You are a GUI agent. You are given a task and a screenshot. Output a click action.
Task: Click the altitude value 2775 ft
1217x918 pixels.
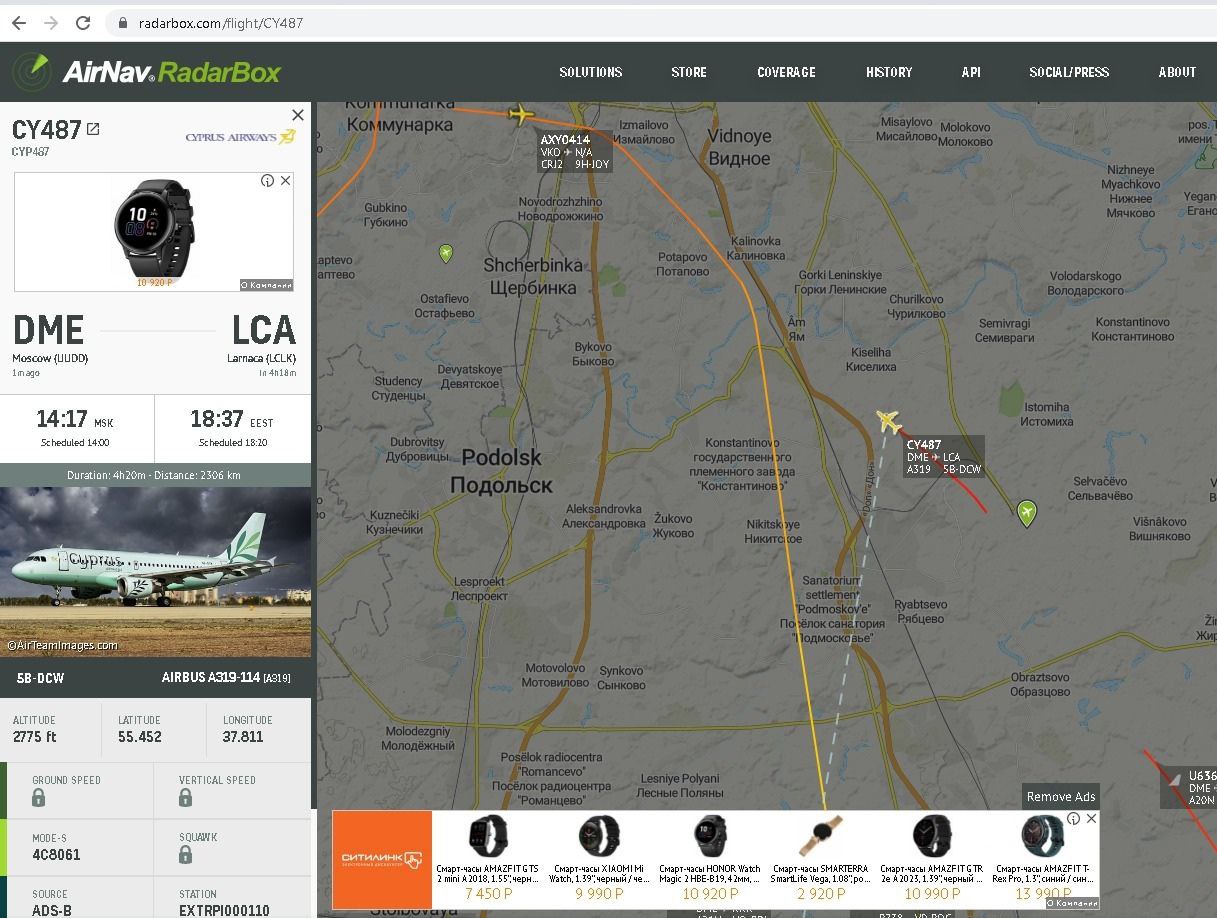point(35,737)
